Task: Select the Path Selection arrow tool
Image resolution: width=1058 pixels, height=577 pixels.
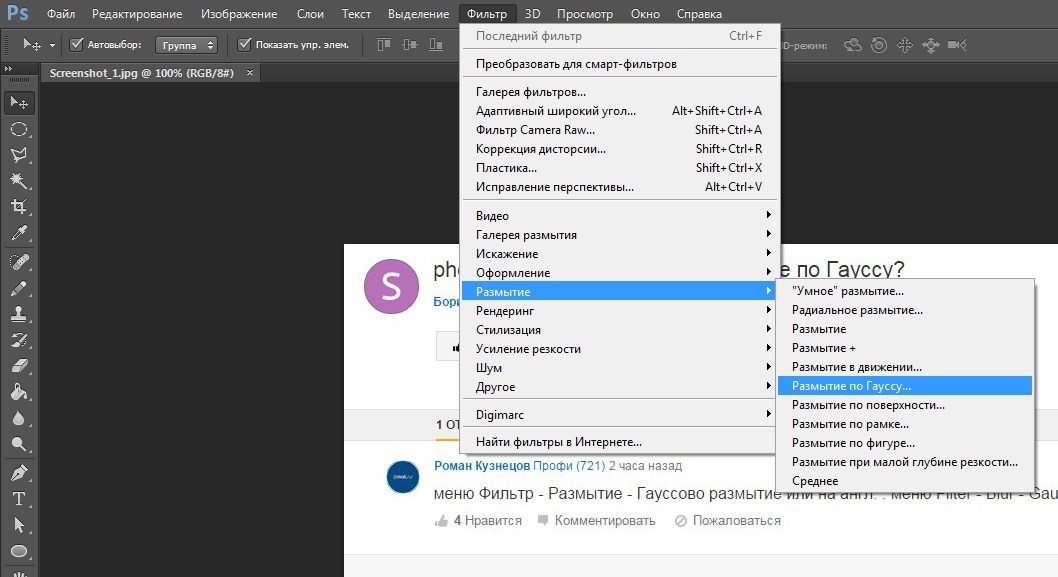Action: (19, 524)
